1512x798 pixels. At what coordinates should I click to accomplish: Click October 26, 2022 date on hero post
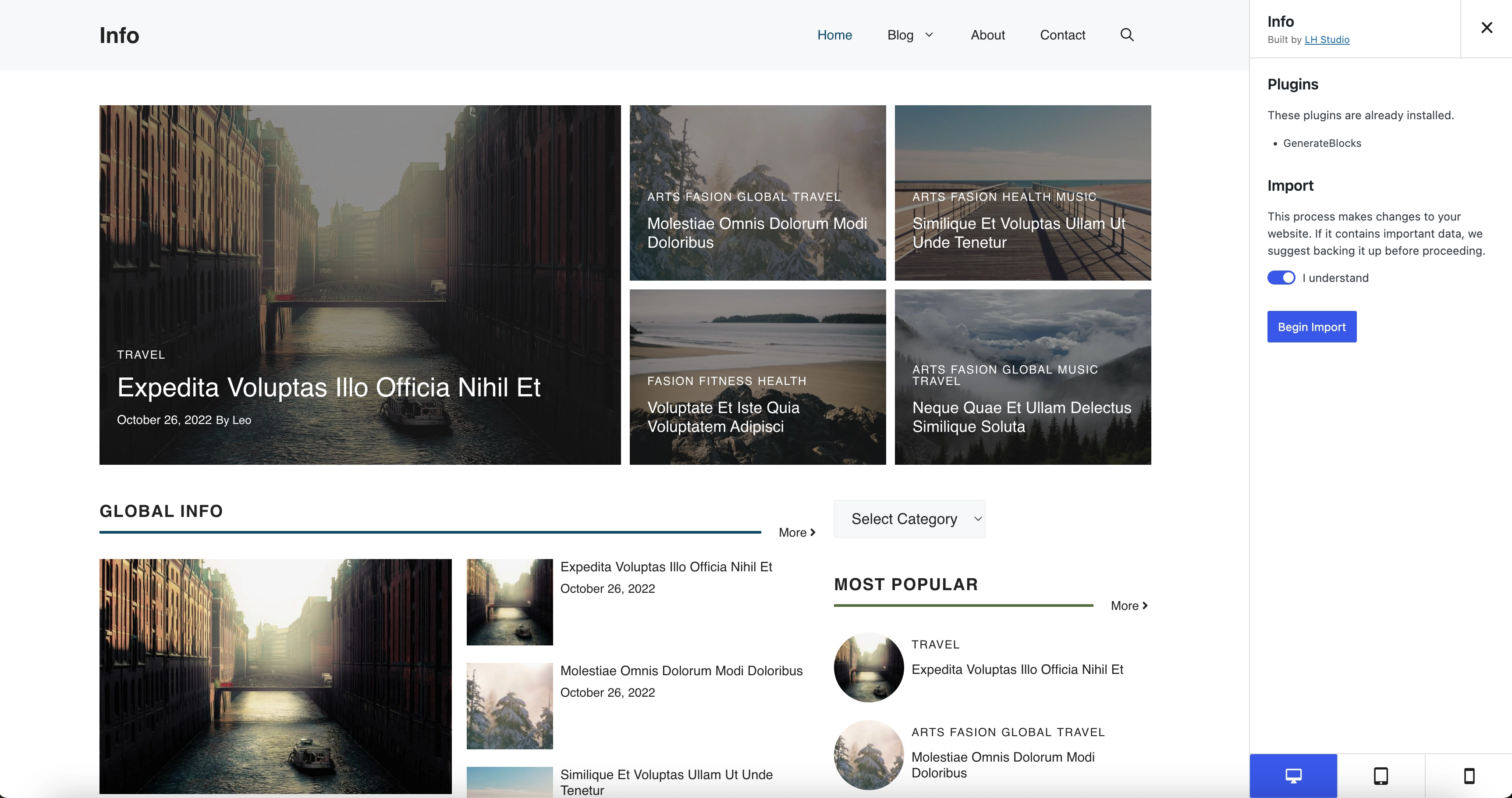164,420
